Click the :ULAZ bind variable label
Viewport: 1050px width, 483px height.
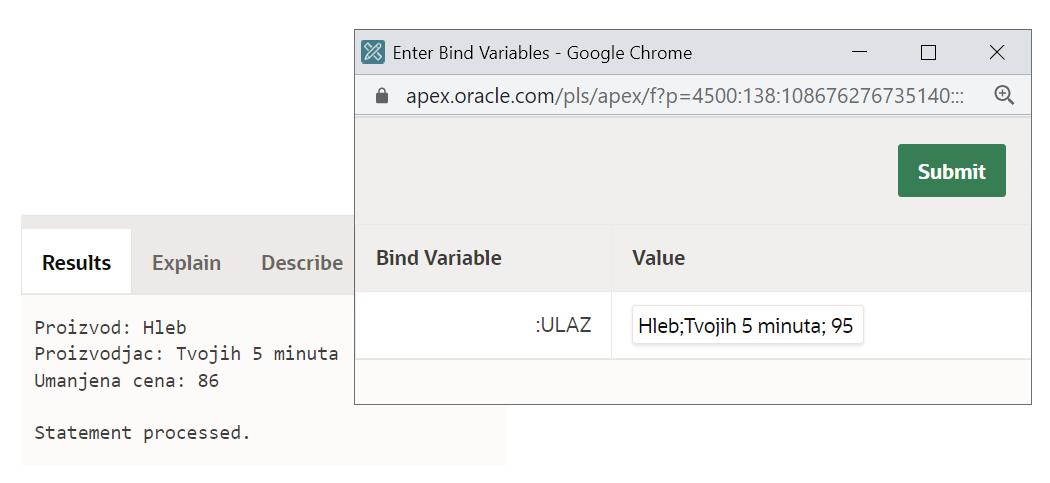tap(563, 325)
